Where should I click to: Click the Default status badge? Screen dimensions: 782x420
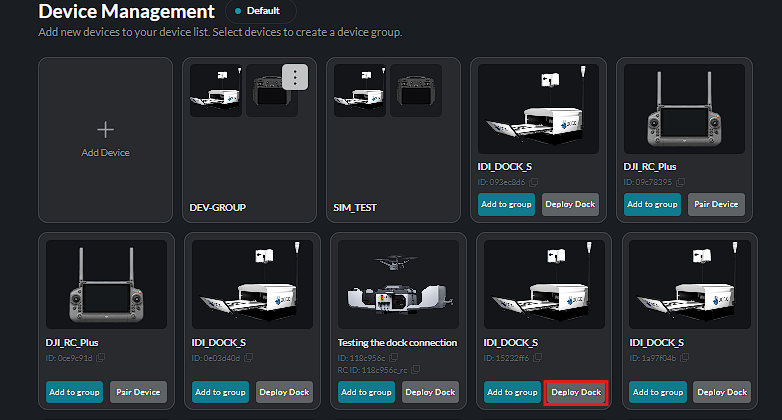click(x=261, y=11)
